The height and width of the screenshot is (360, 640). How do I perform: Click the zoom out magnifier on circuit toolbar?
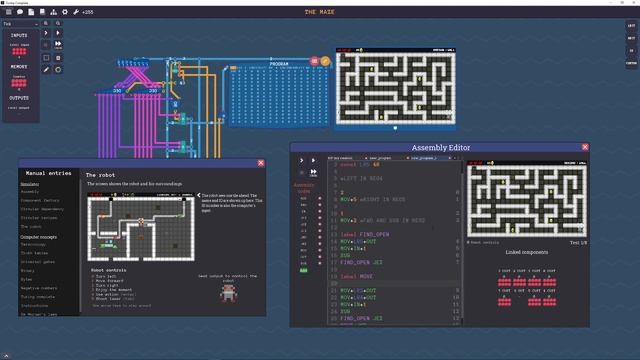click(58, 24)
